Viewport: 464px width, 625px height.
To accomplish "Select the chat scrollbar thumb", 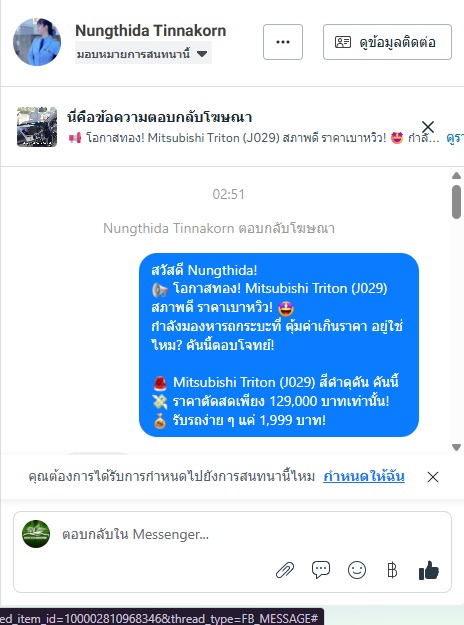I will pyautogui.click(x=456, y=202).
